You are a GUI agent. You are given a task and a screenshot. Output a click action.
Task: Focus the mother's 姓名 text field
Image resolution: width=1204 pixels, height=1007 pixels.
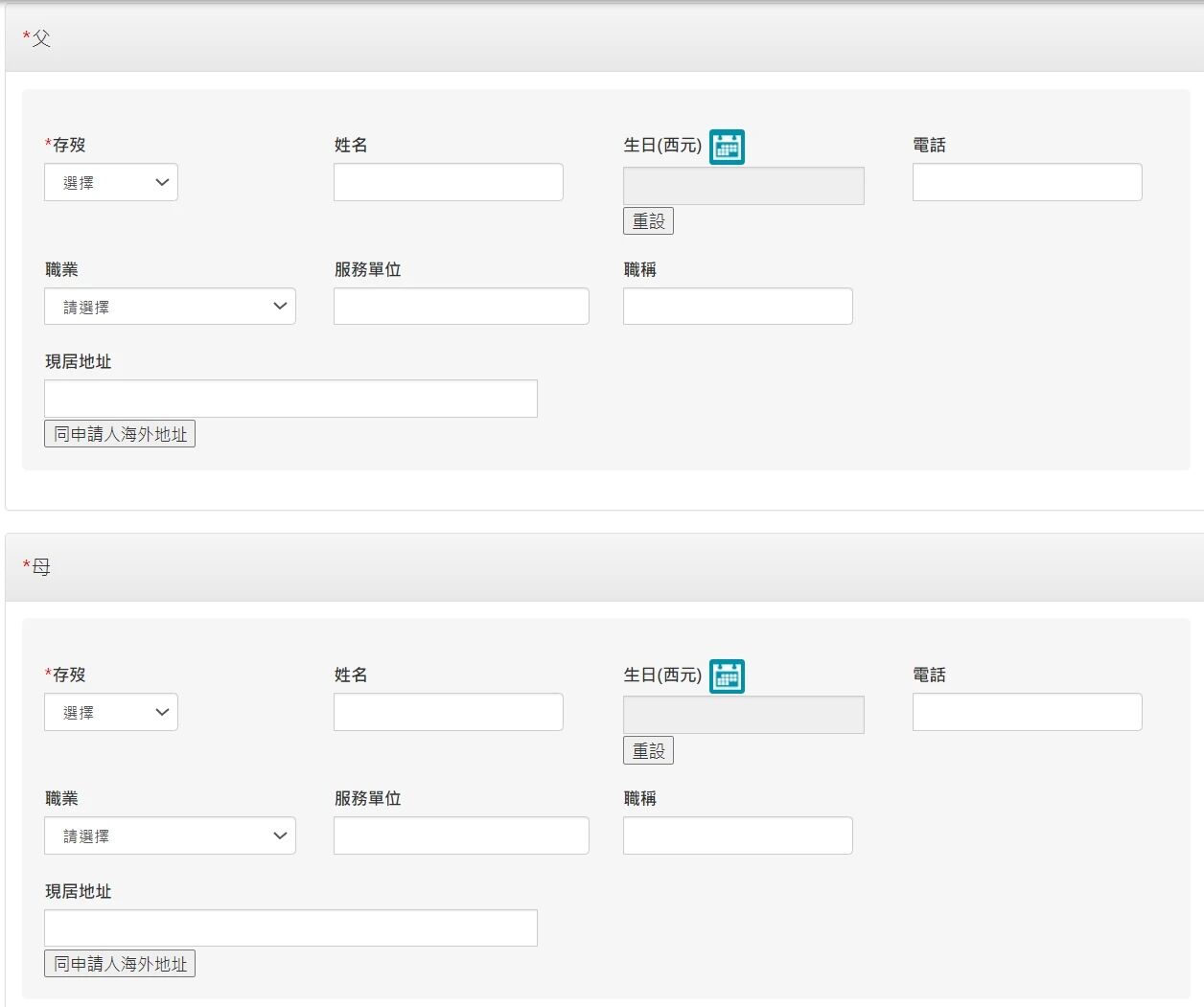click(448, 712)
